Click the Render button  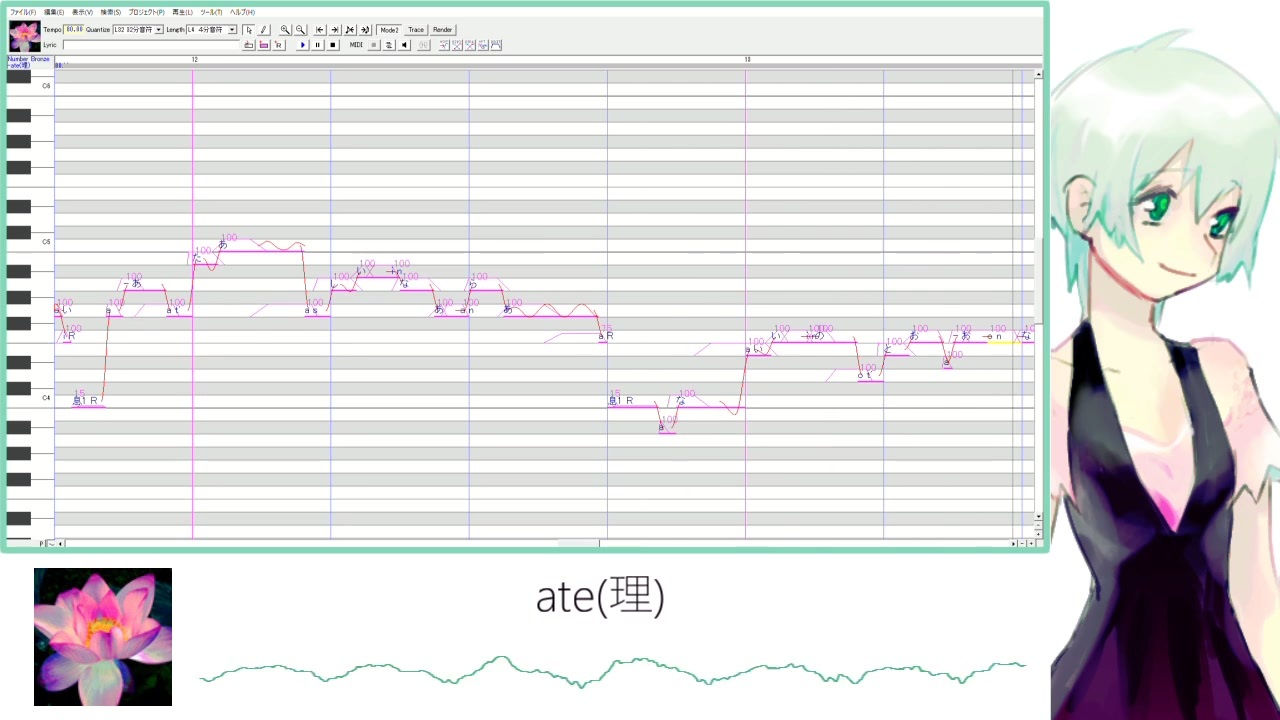tap(442, 30)
